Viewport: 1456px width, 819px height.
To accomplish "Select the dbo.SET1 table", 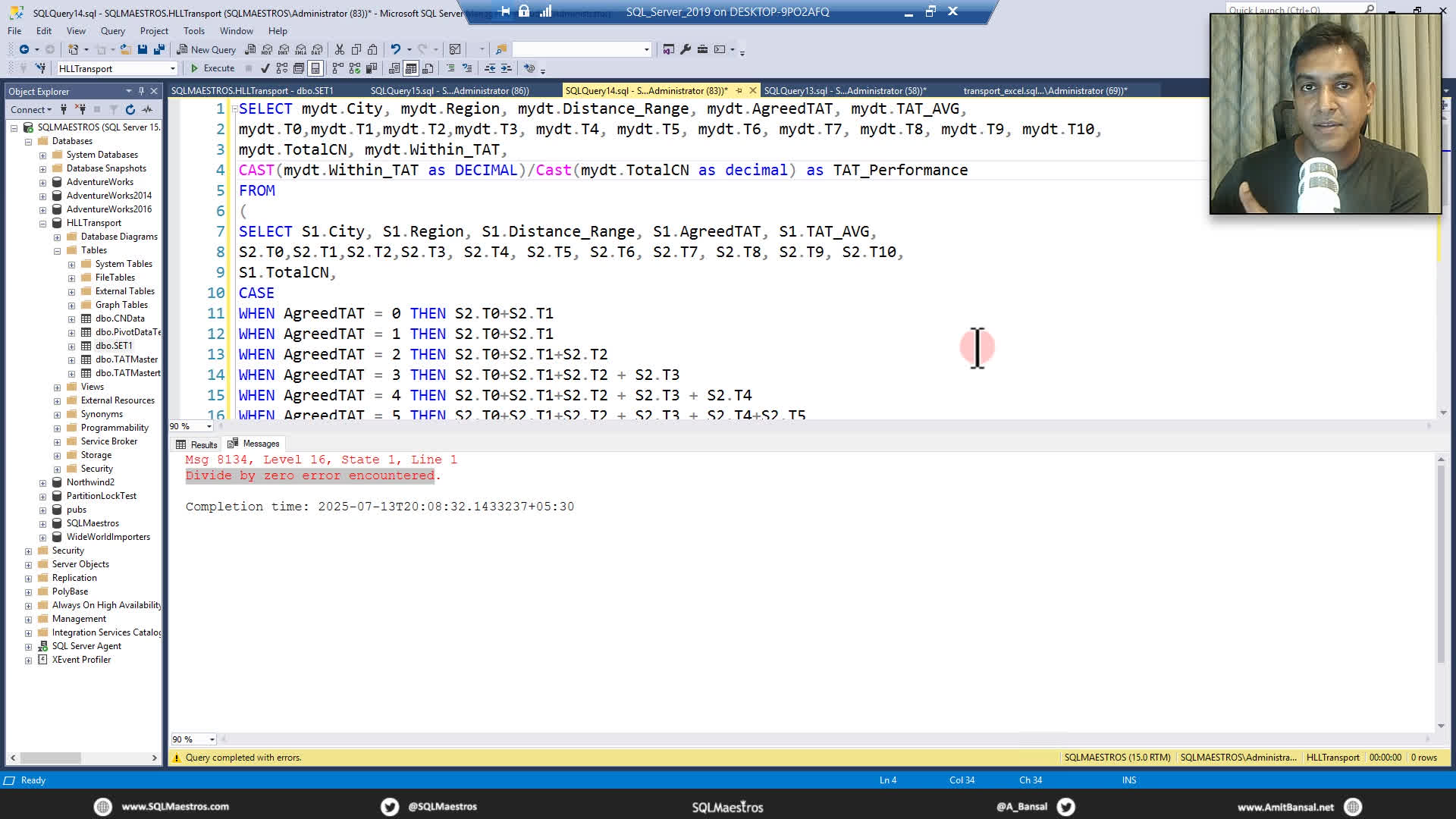I will tap(114, 346).
